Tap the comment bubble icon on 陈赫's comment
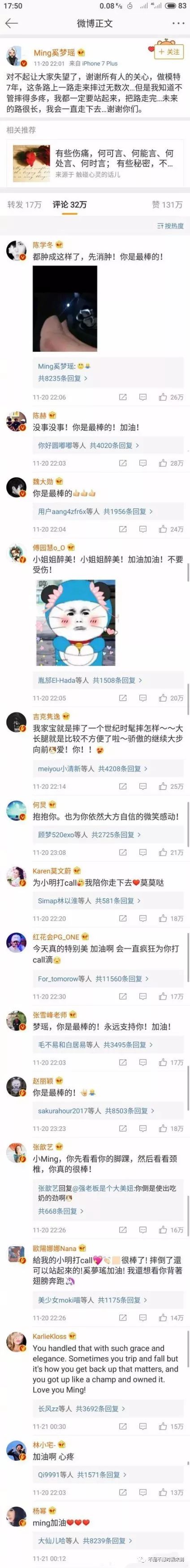The width and height of the screenshot is (190, 1568). point(142,463)
